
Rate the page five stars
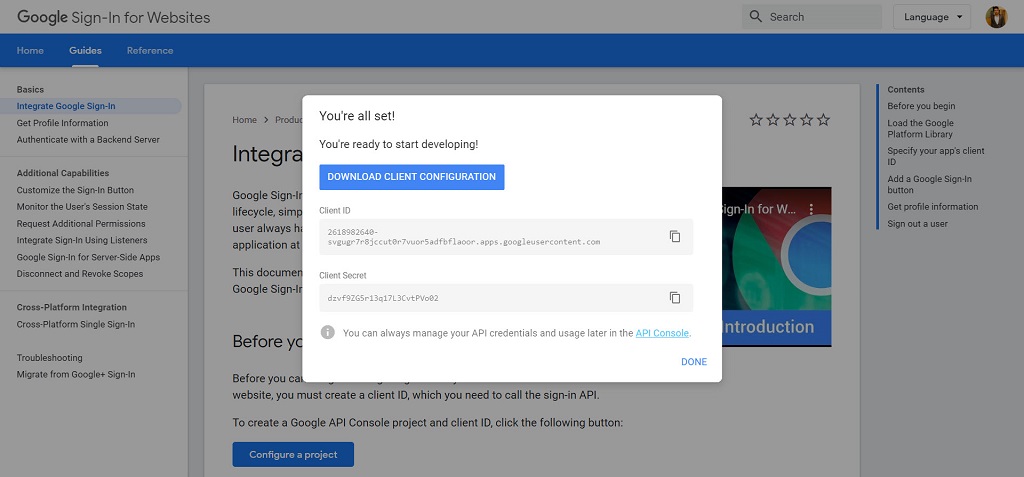(823, 120)
